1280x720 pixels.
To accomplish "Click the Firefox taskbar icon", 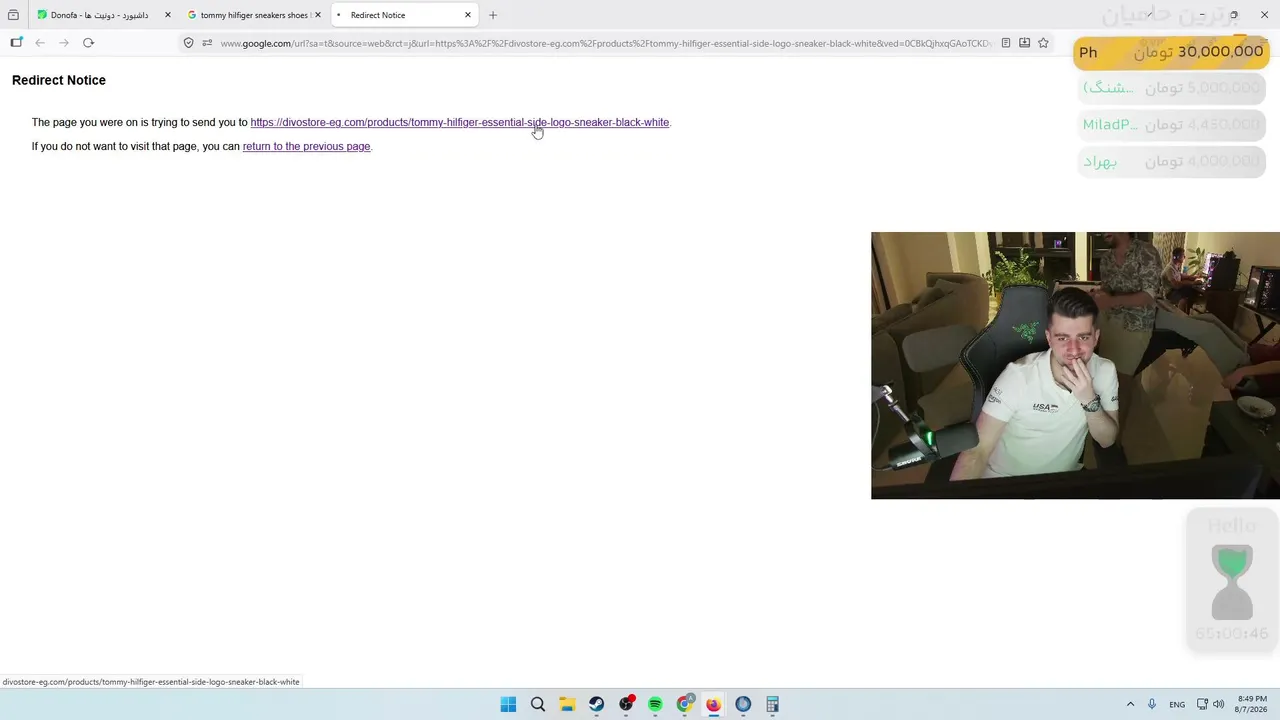I will (x=713, y=704).
